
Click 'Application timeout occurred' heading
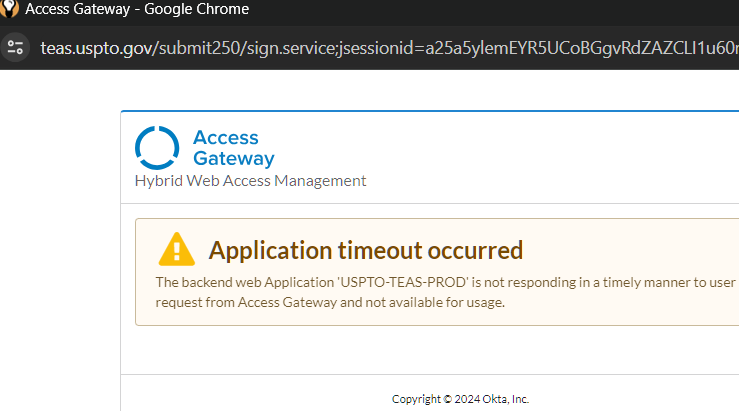[366, 250]
